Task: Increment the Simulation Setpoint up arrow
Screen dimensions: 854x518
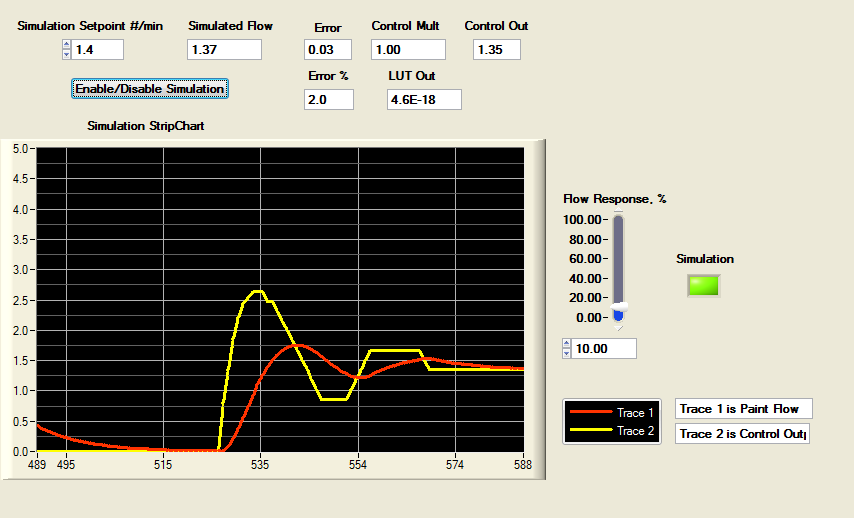Action: click(66, 45)
